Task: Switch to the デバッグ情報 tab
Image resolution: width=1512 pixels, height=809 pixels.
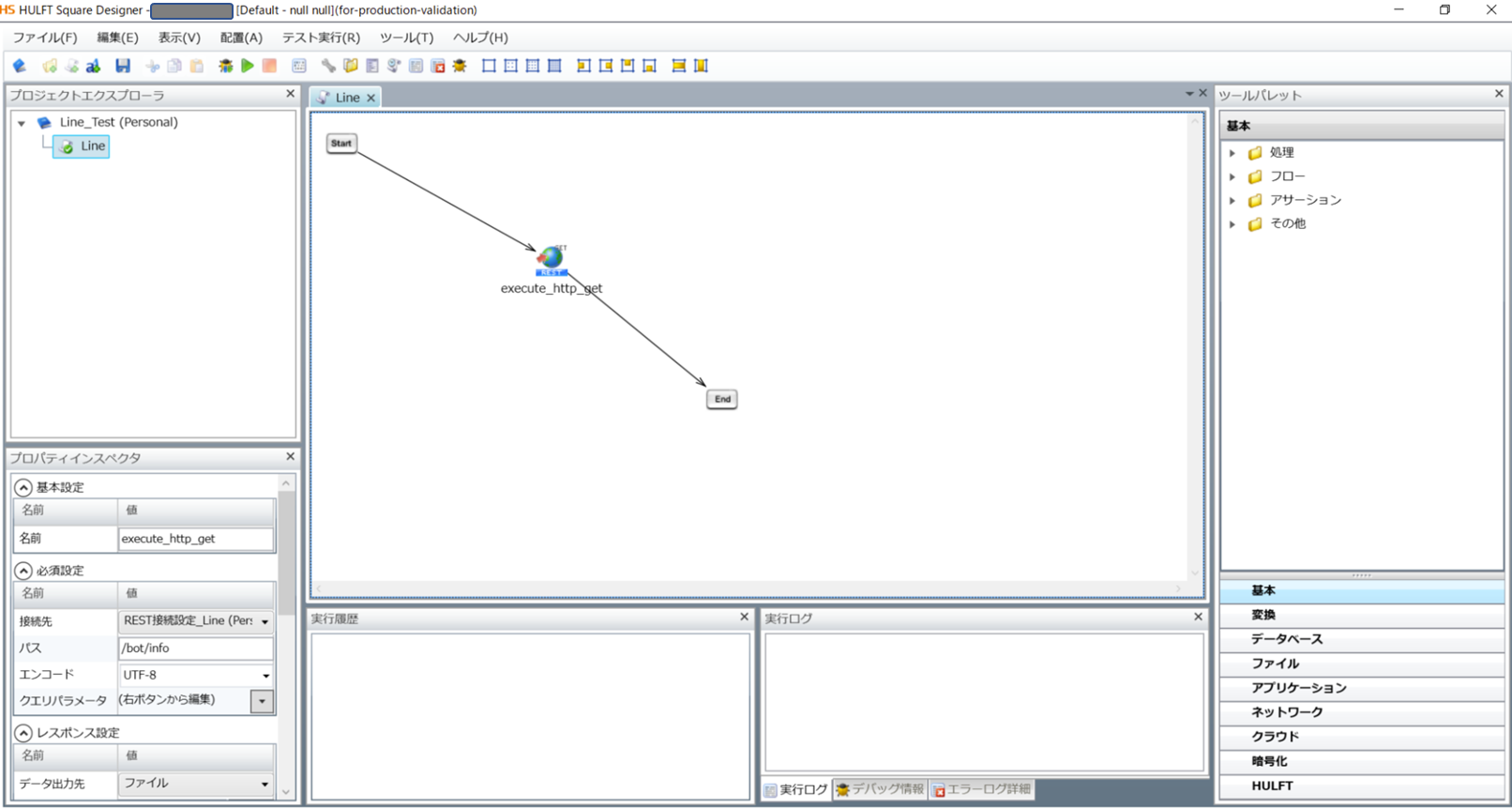Action: [x=880, y=790]
